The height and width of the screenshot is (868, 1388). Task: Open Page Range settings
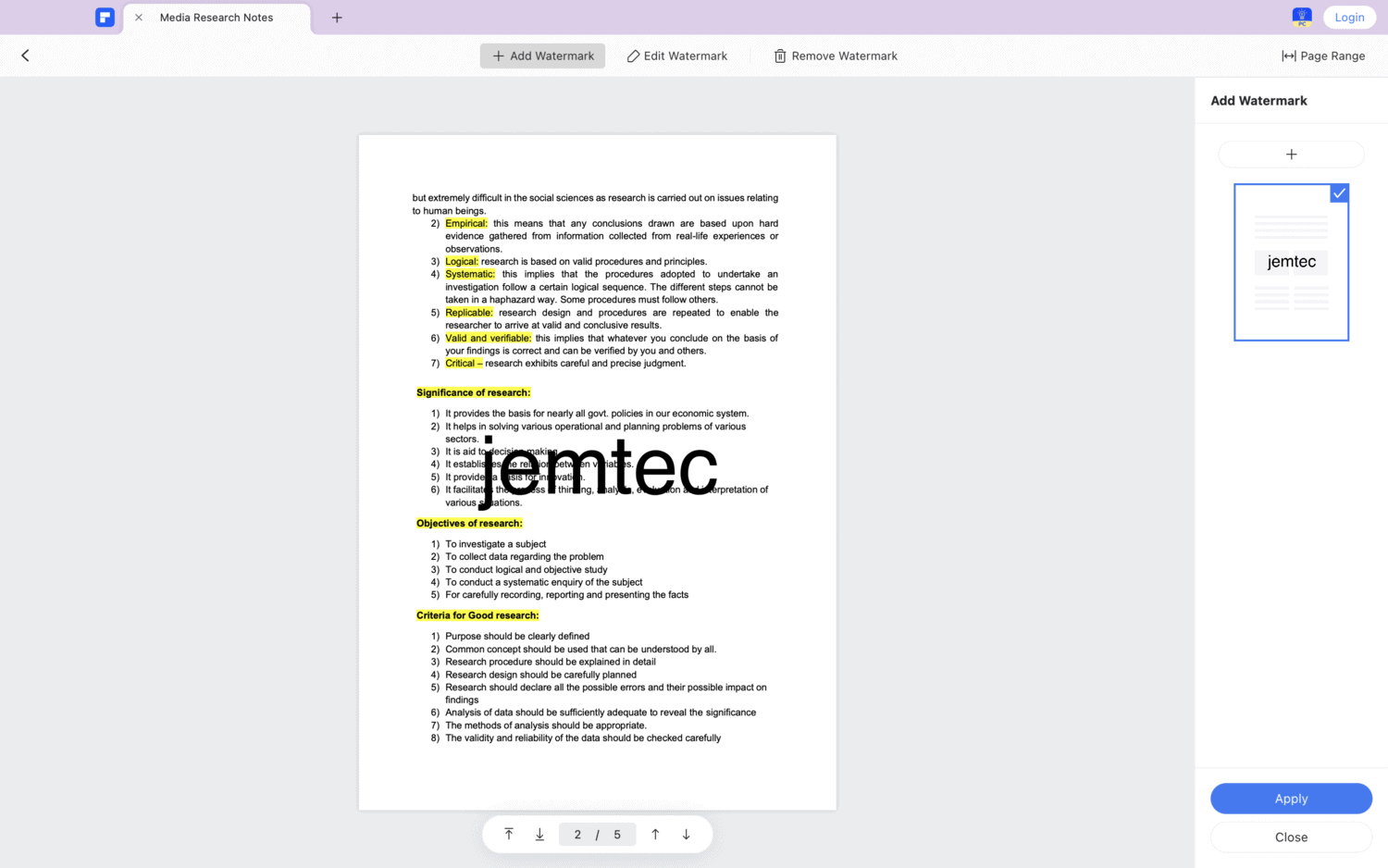click(x=1323, y=56)
